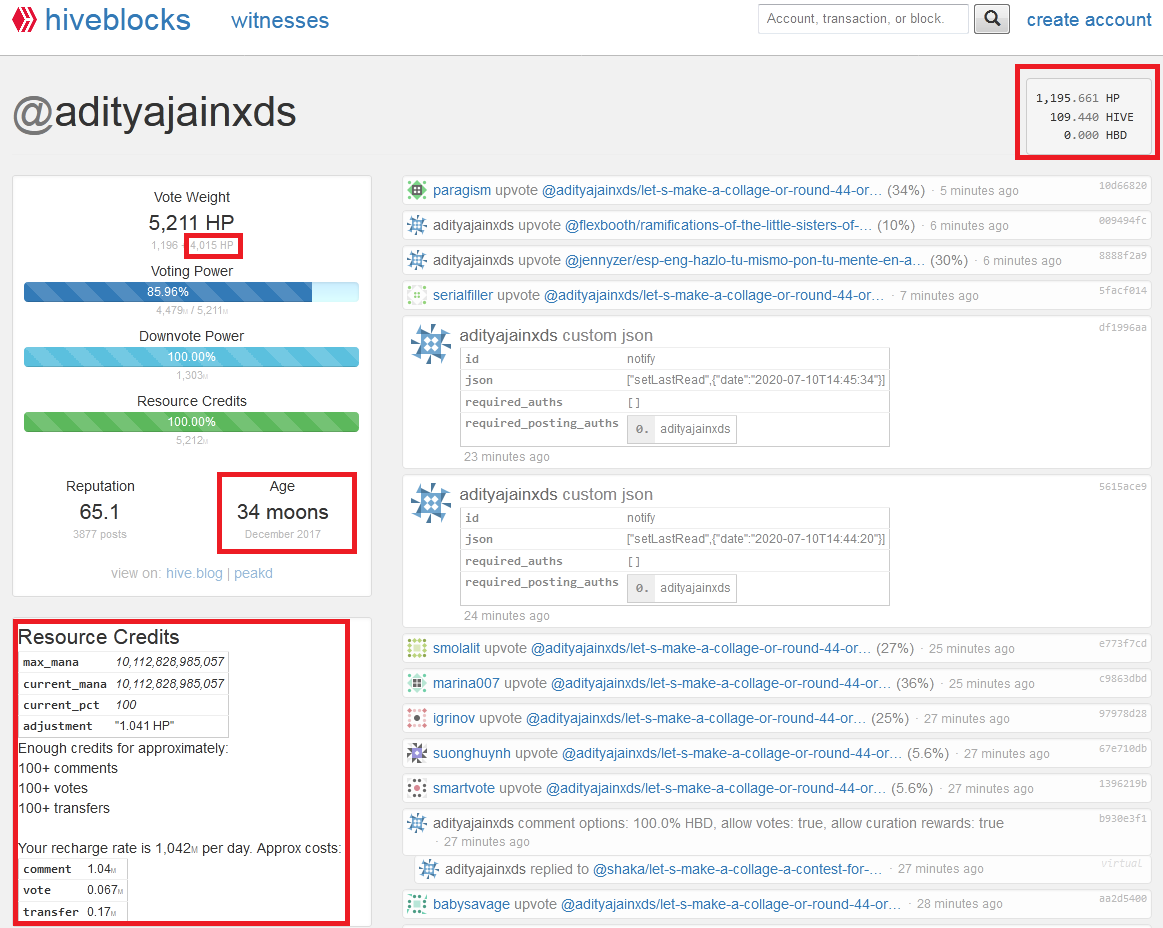Click the avatar beside the second custom json entry
Image resolution: width=1163 pixels, height=928 pixels.
429,502
